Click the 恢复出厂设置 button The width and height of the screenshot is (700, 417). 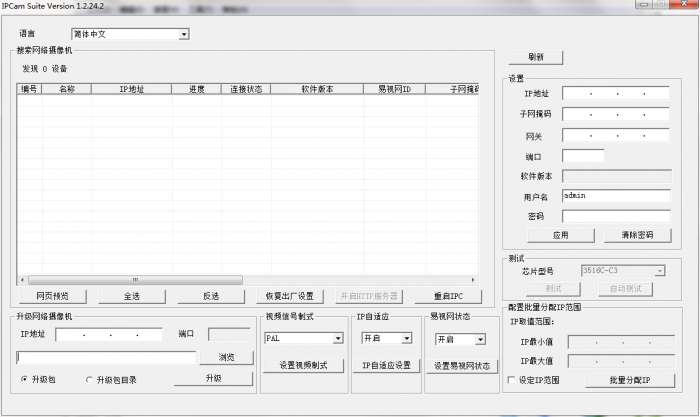tap(290, 296)
